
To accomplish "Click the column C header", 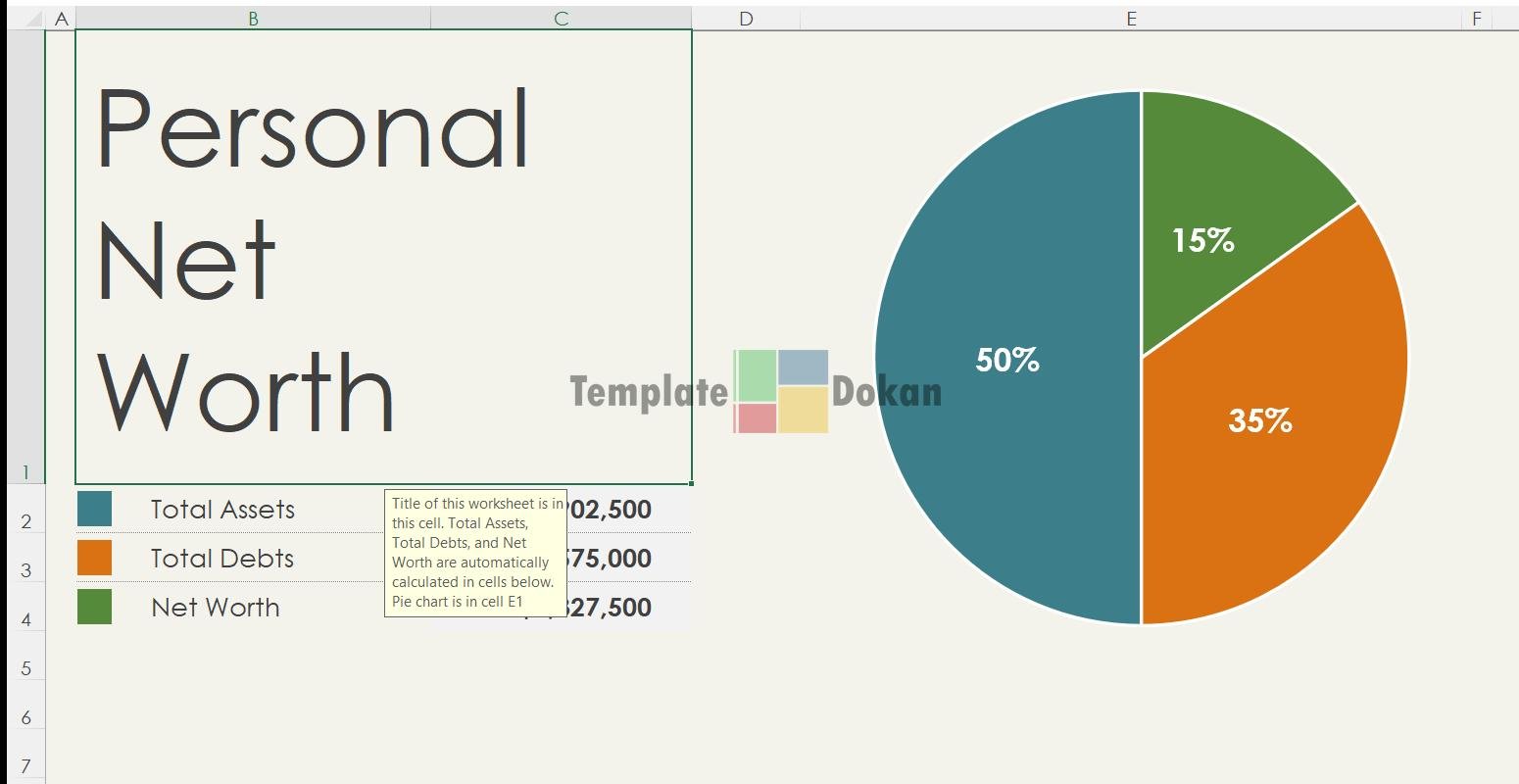I will pyautogui.click(x=561, y=19).
